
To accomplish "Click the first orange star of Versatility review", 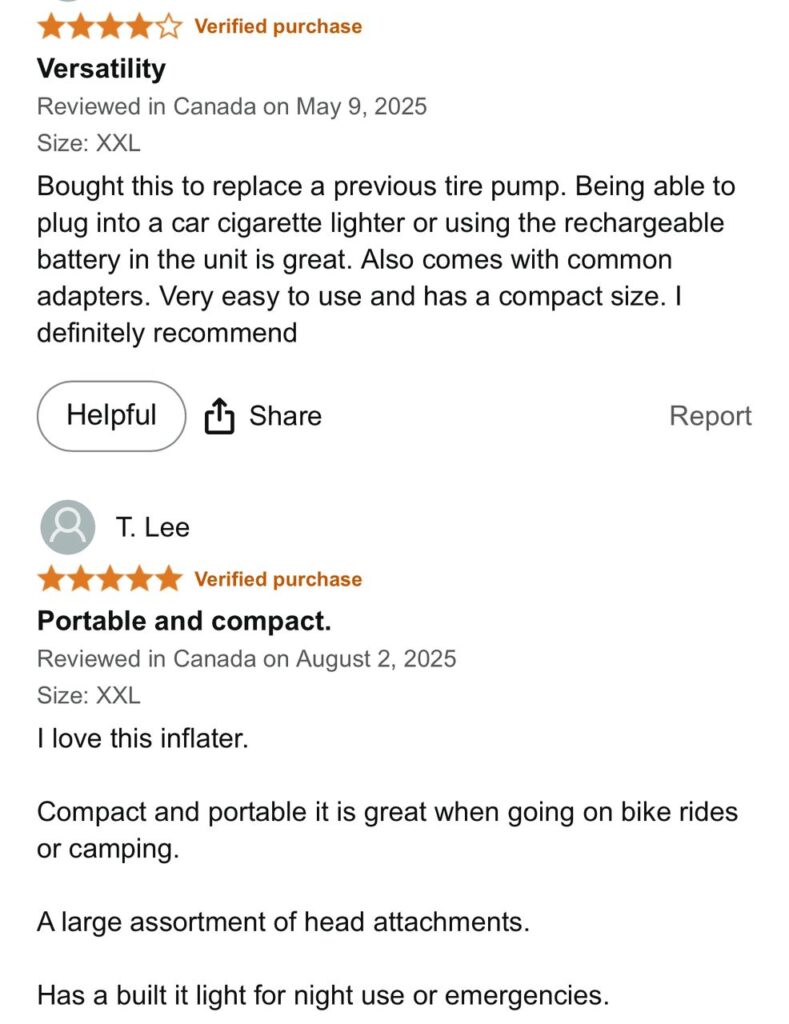I will tap(50, 27).
